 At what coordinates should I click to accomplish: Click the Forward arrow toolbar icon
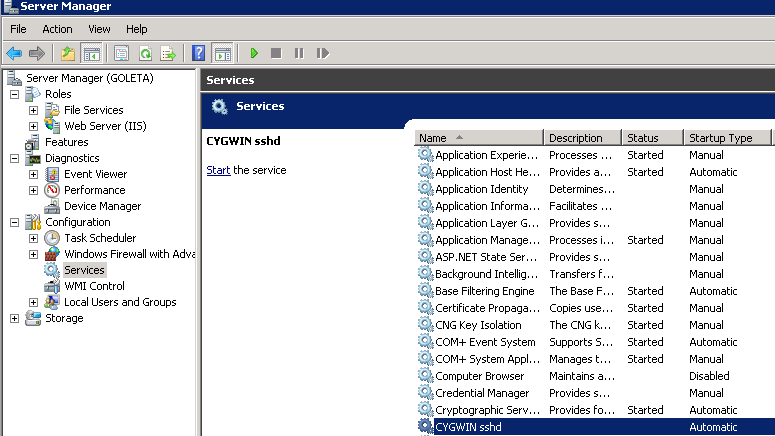click(x=37, y=53)
